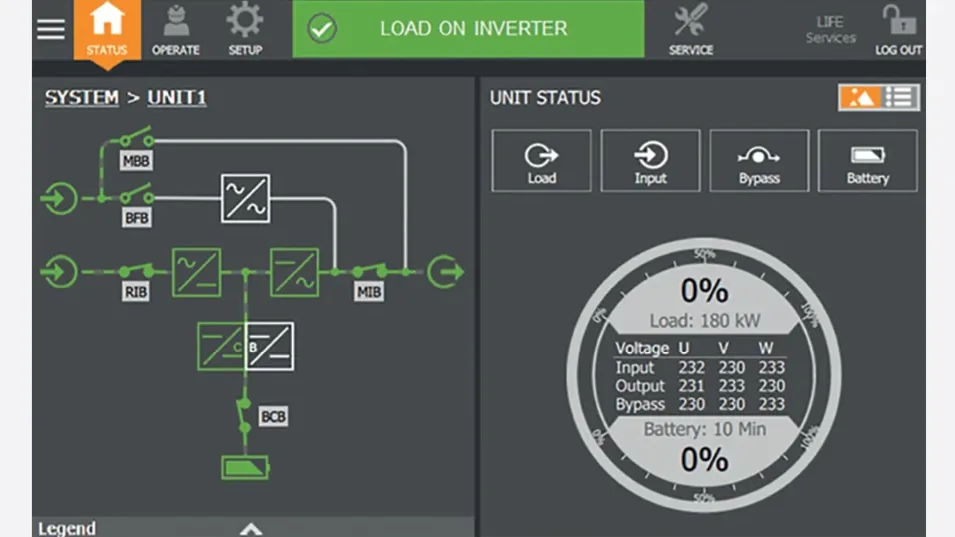
Task: Click the 'Battery: 10 Min' reading
Action: coord(705,429)
